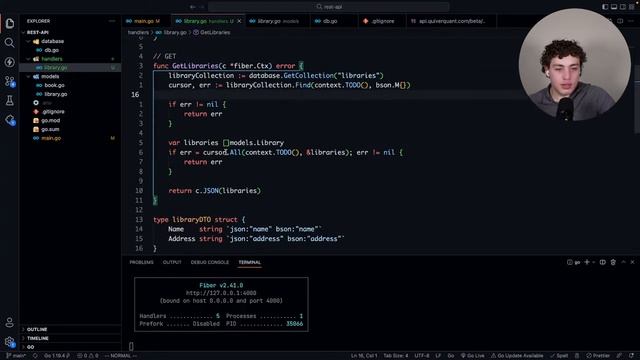640x360 pixels.
Task: Open main.go file in explorer
Action: point(70,138)
